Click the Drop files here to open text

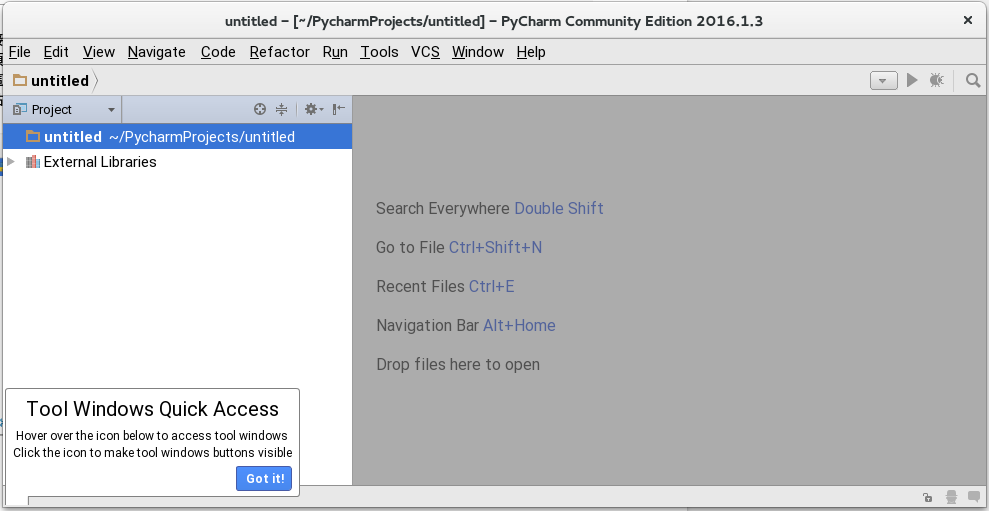pyautogui.click(x=458, y=365)
